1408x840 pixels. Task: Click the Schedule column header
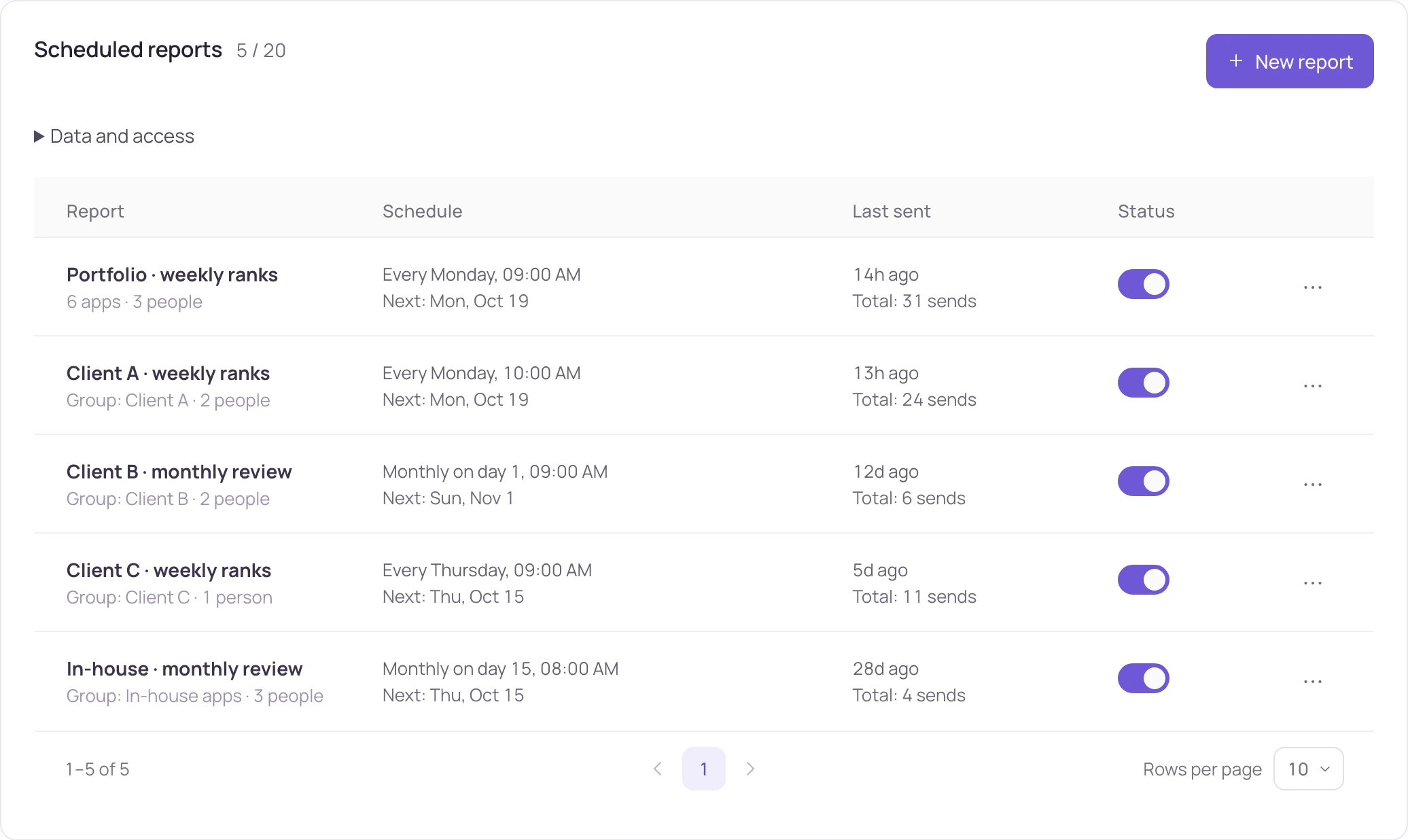(422, 211)
